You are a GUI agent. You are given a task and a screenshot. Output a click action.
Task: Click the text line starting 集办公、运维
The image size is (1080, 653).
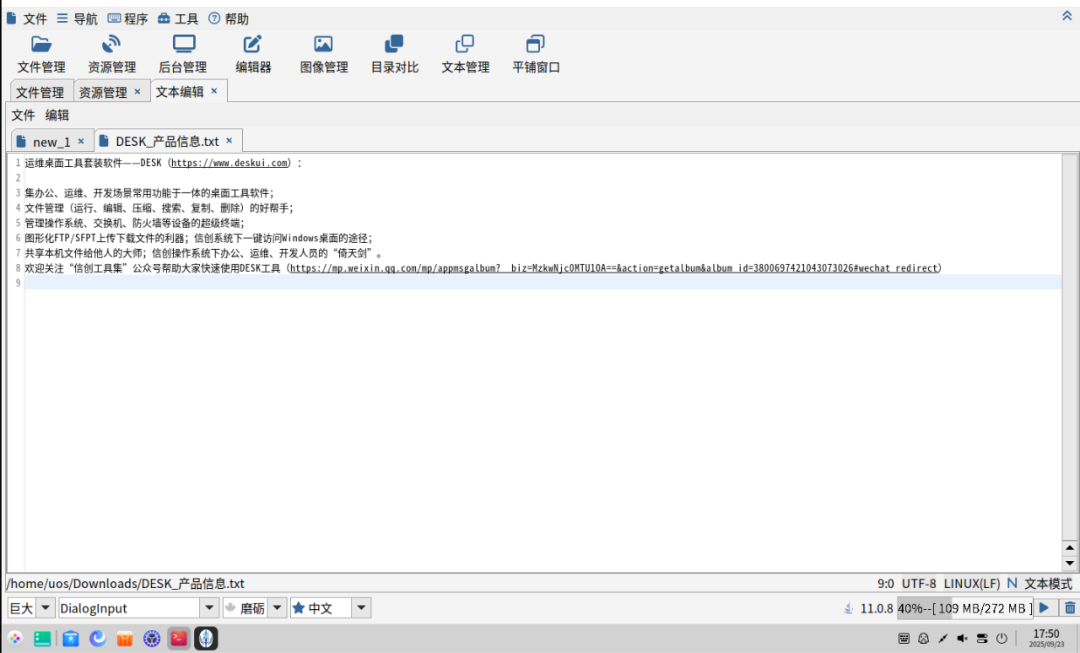(x=149, y=193)
